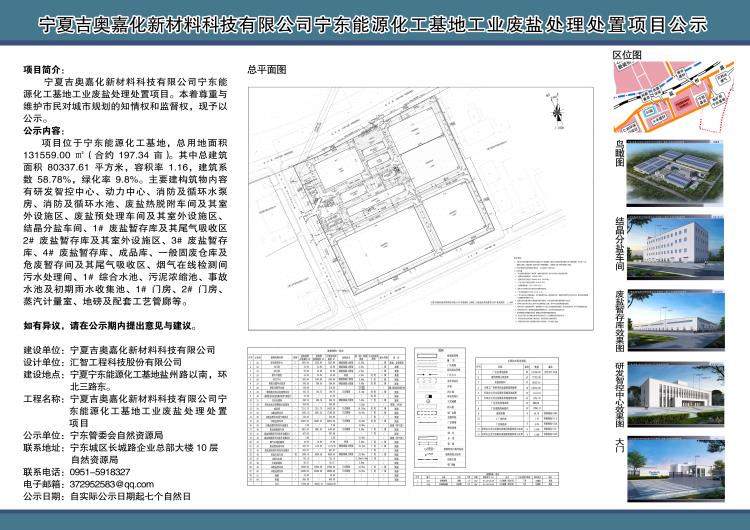This screenshot has width=750, height=530.
Task: Click 建设单位 宁夏吉奥嘉化新材料科技有限公司 line
Action: click(x=119, y=350)
